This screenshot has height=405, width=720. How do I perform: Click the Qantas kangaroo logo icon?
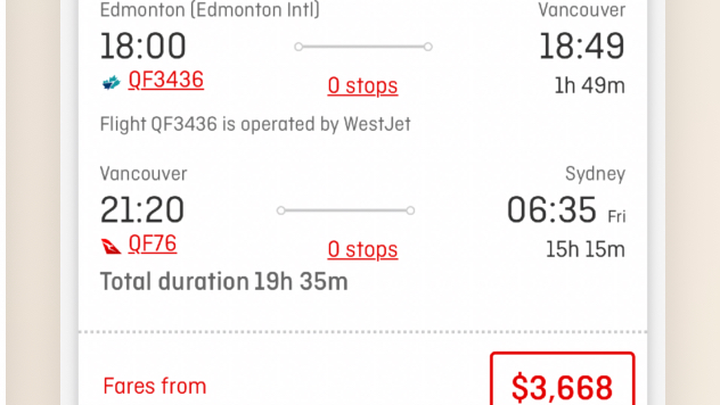click(x=111, y=246)
